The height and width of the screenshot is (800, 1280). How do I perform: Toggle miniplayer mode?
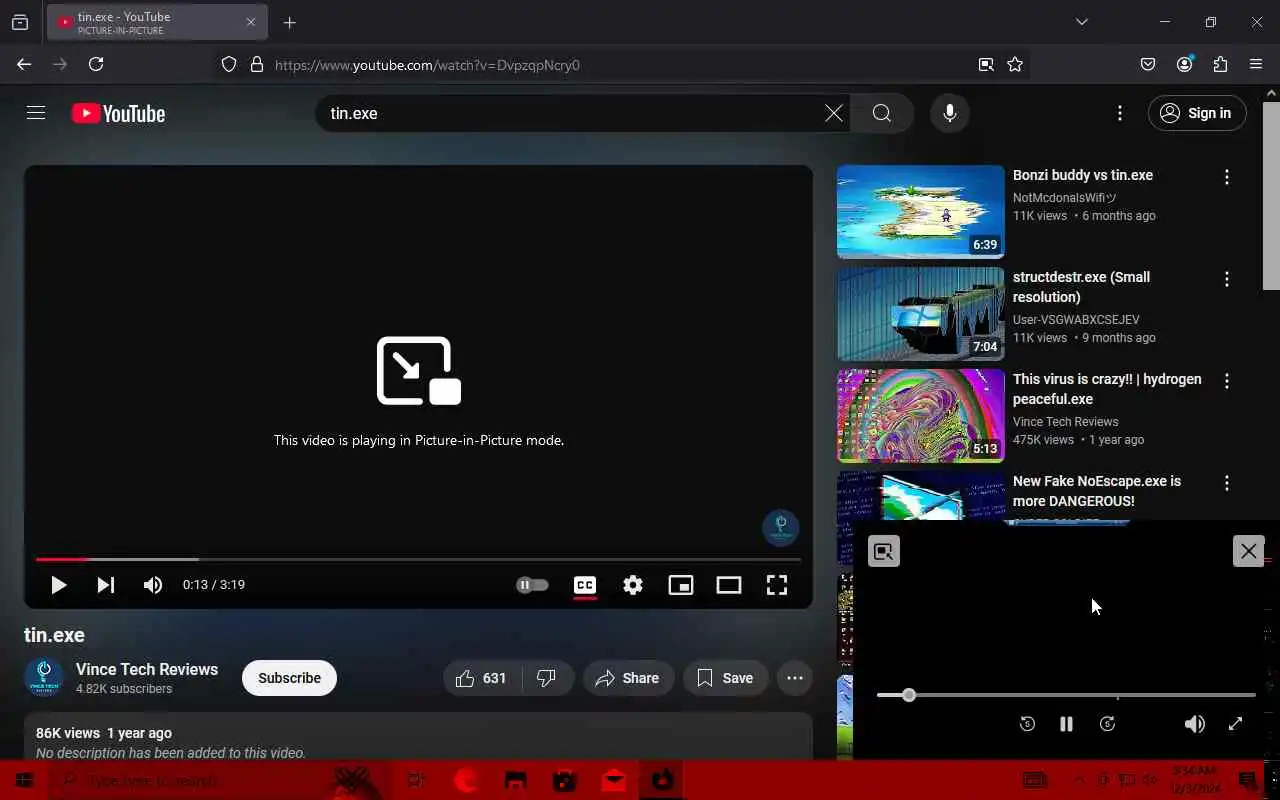point(681,585)
